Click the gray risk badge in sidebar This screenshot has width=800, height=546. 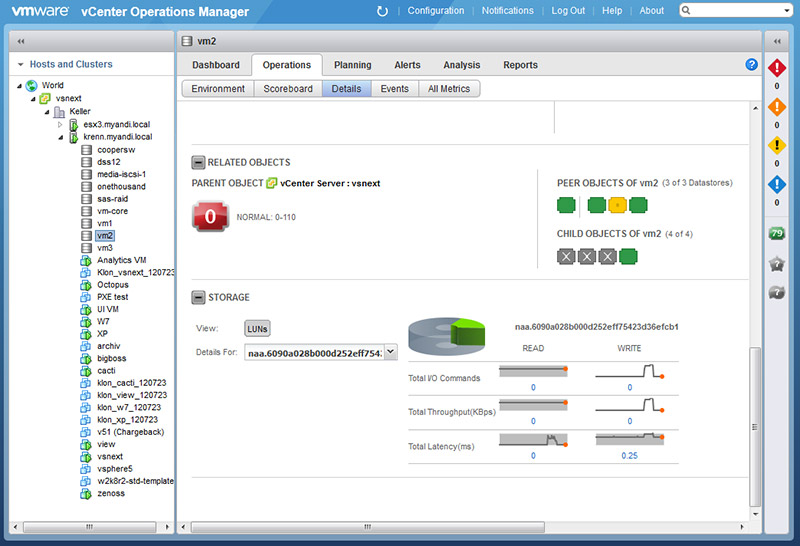(x=777, y=264)
